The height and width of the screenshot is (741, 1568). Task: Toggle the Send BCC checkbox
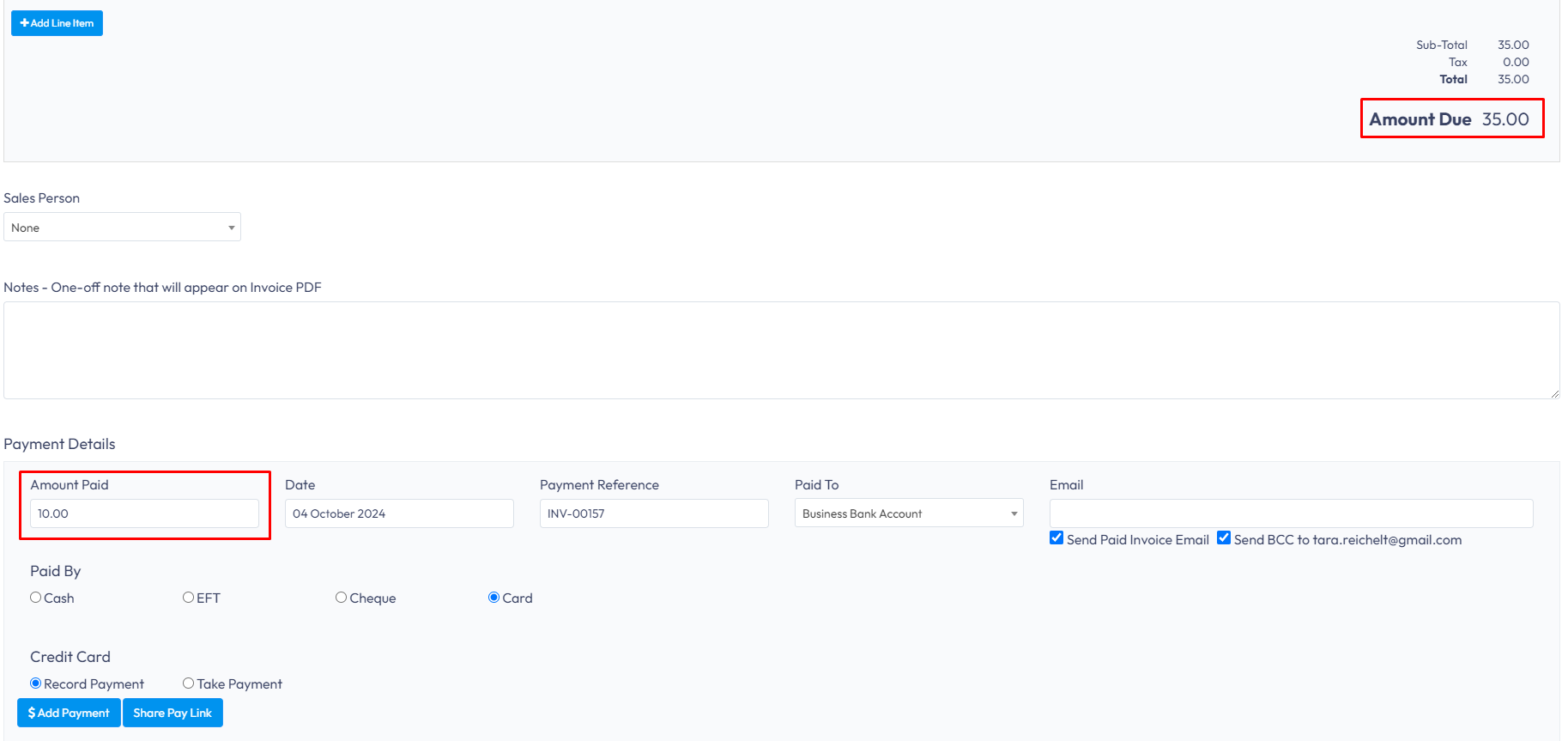1224,538
